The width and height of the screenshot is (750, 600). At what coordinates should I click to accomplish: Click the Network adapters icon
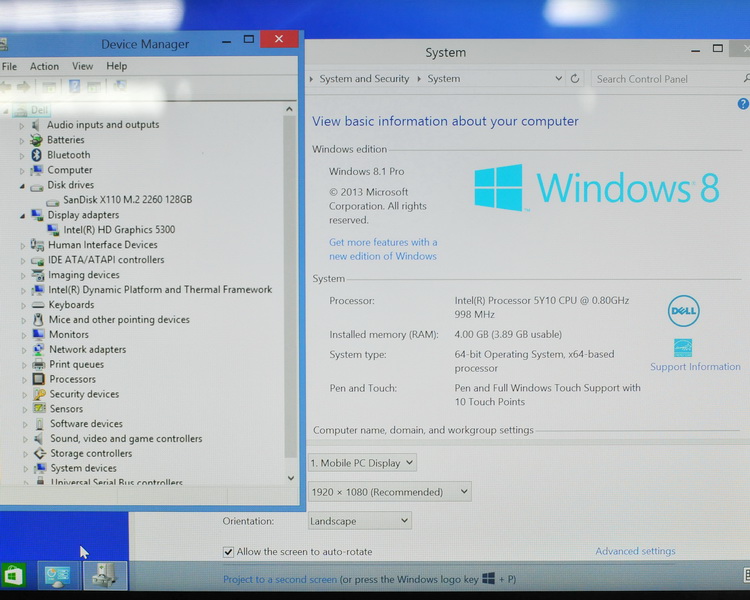coord(39,350)
